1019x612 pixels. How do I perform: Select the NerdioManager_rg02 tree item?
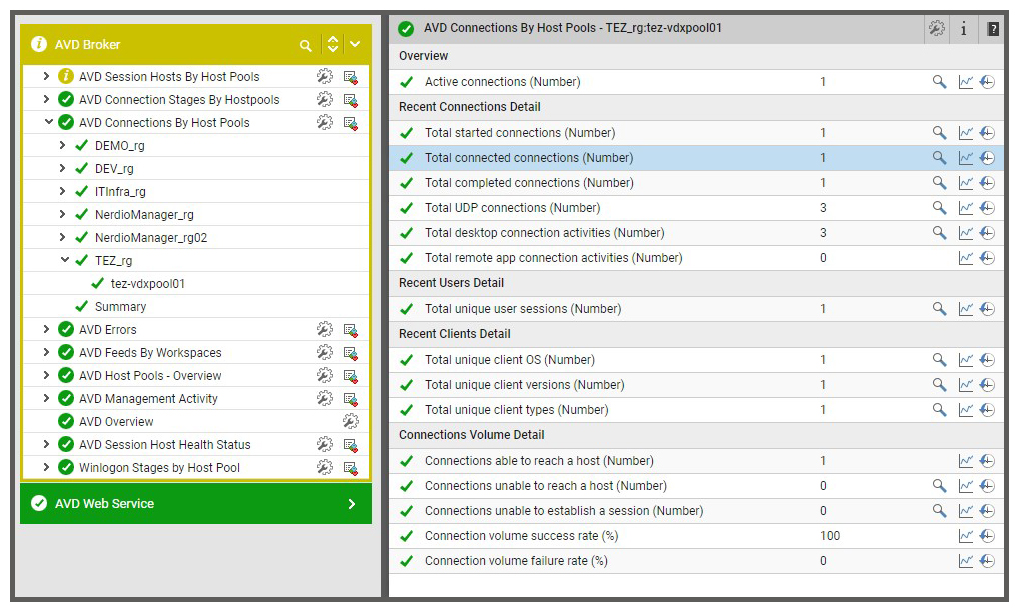point(151,238)
